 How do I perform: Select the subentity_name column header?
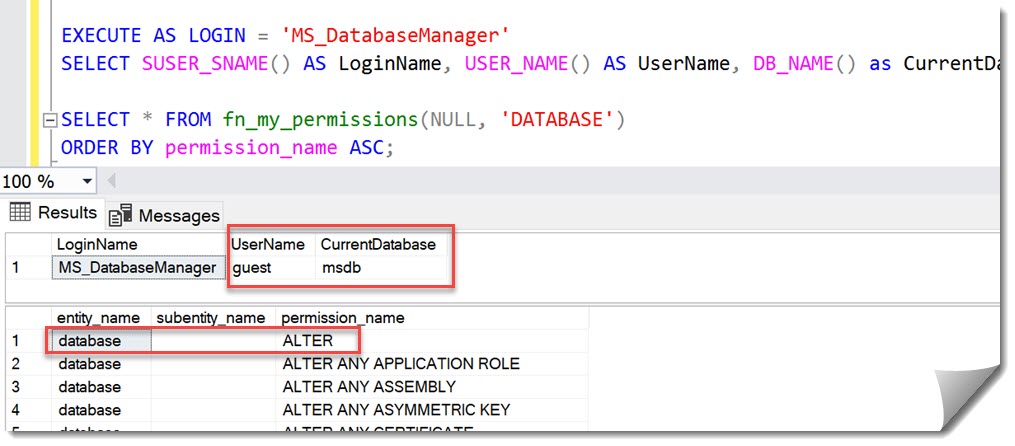click(x=211, y=318)
